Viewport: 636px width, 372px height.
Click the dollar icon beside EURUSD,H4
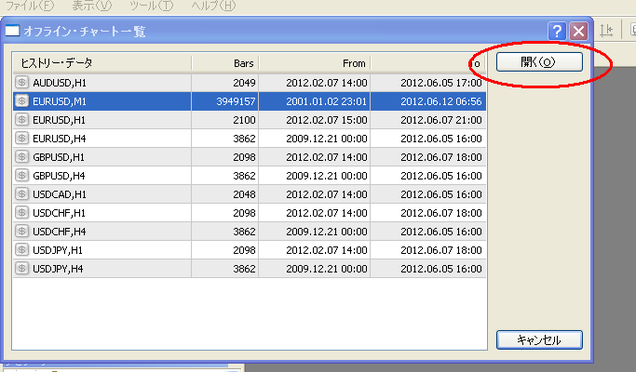pyautogui.click(x=21, y=138)
